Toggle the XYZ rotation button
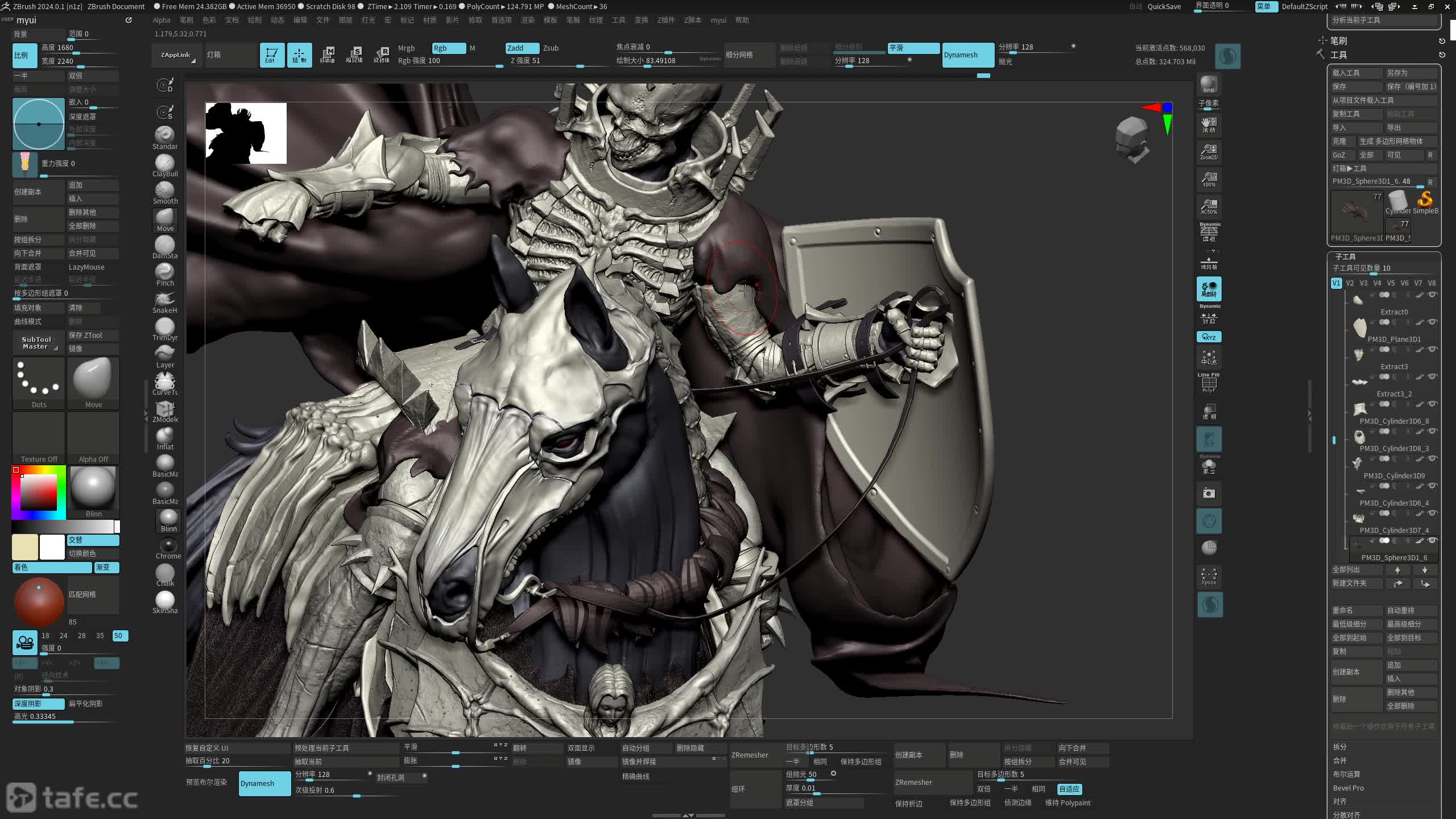The image size is (1456, 819). (1209, 337)
